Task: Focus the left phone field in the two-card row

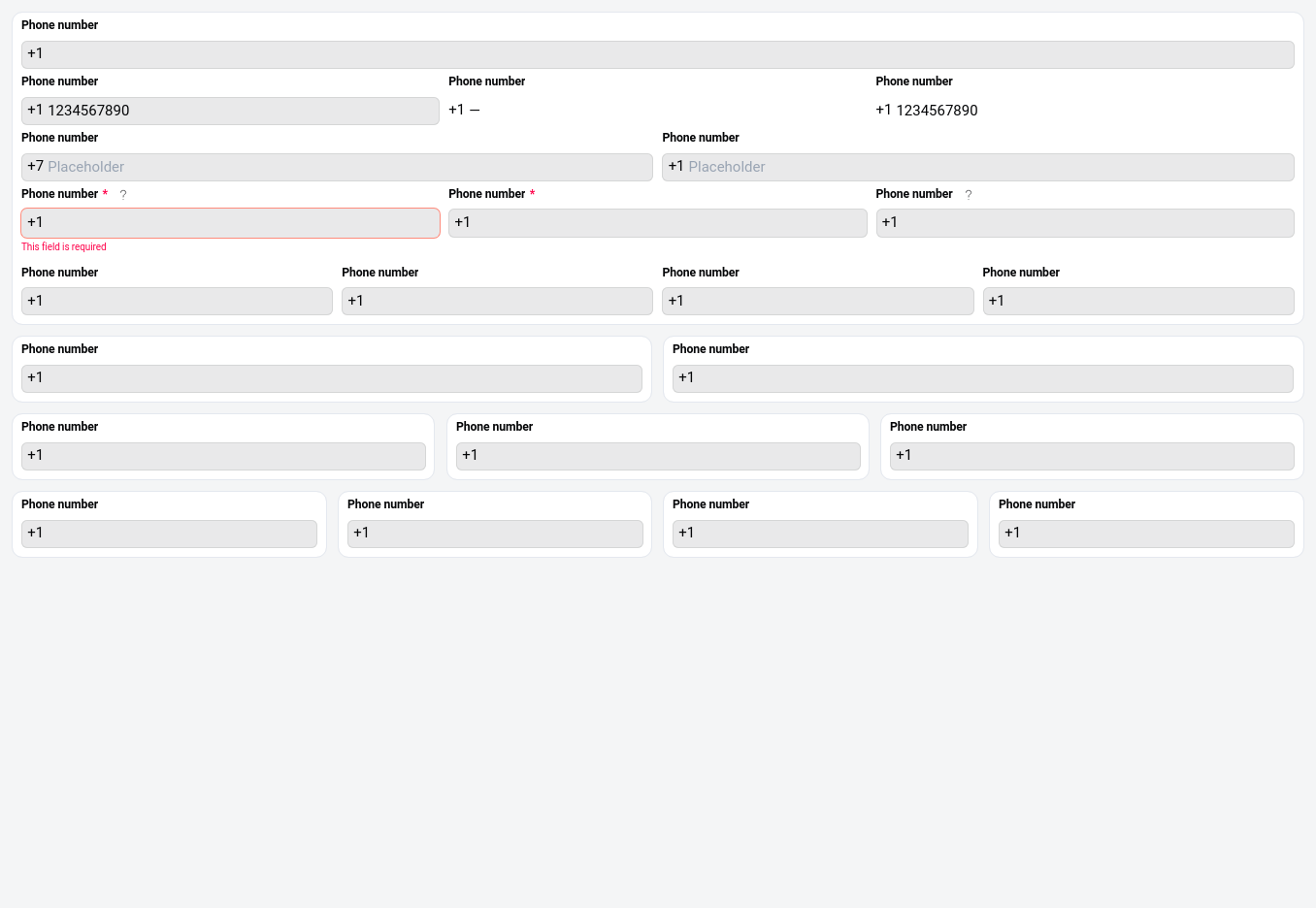Action: [331, 378]
